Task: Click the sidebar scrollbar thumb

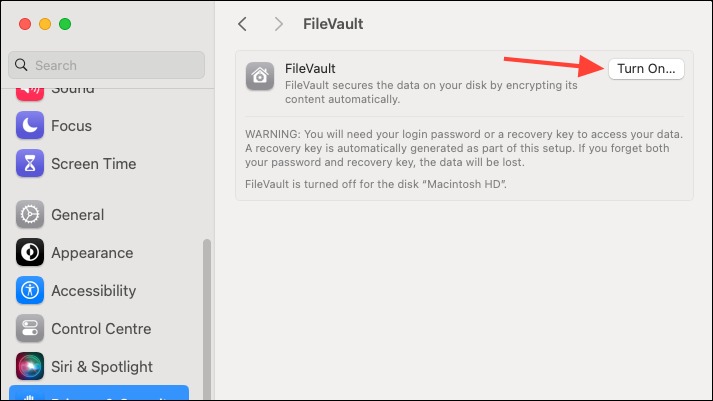Action: [207, 320]
